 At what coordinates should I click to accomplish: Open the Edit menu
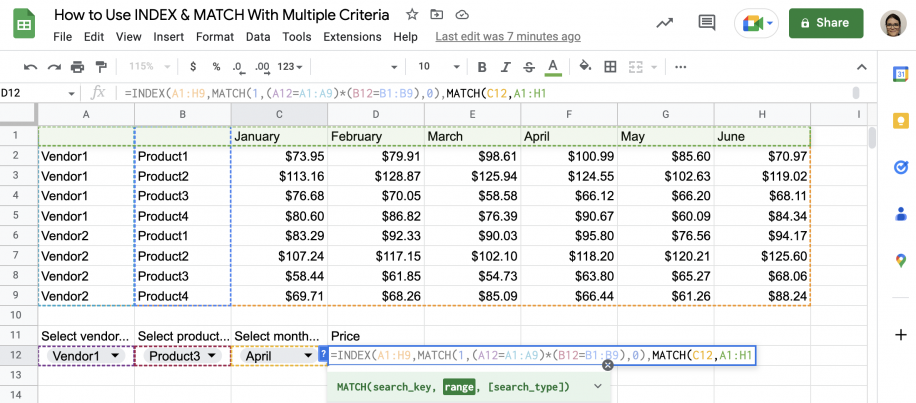(93, 37)
